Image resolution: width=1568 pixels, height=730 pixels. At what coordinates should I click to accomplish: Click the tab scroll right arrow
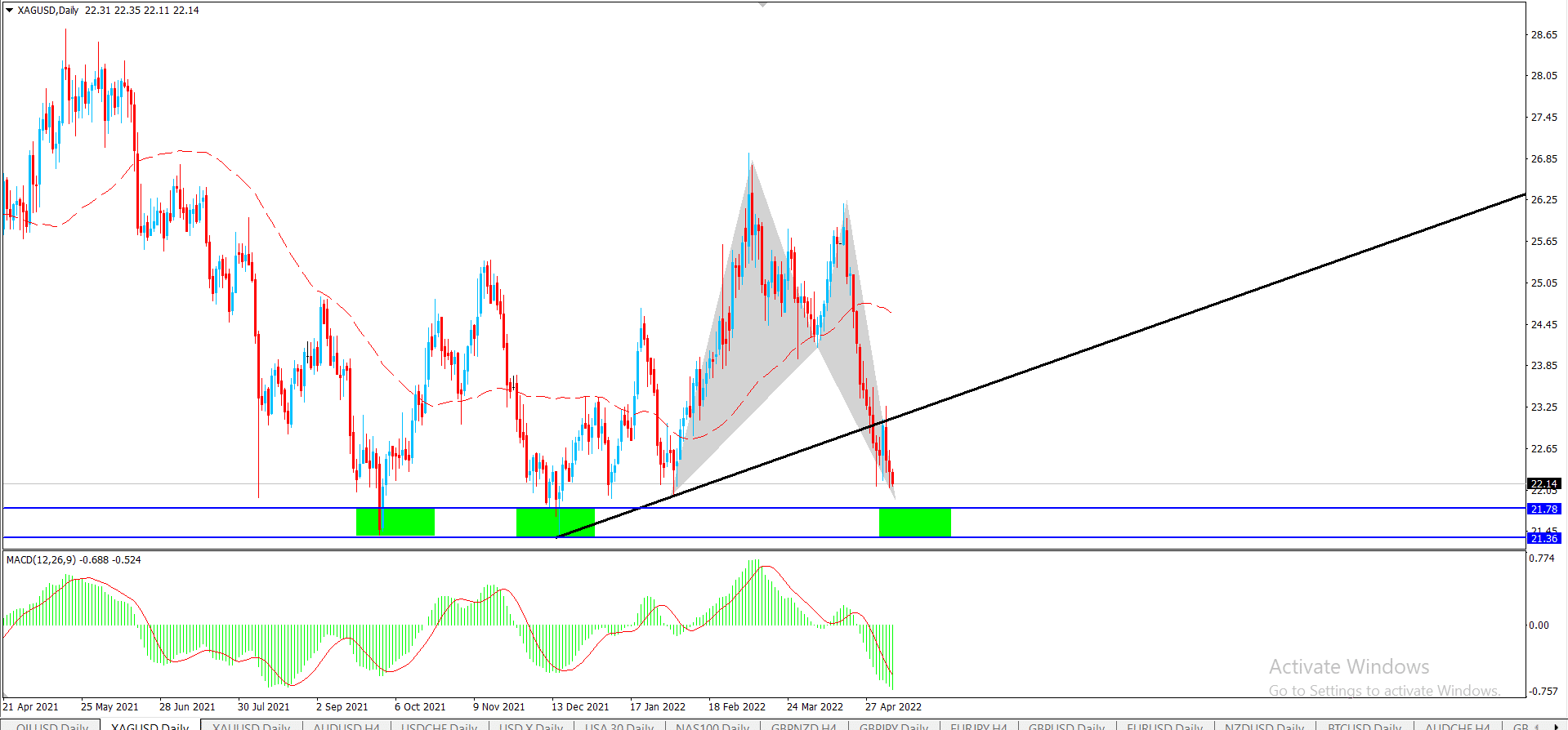point(1557,726)
